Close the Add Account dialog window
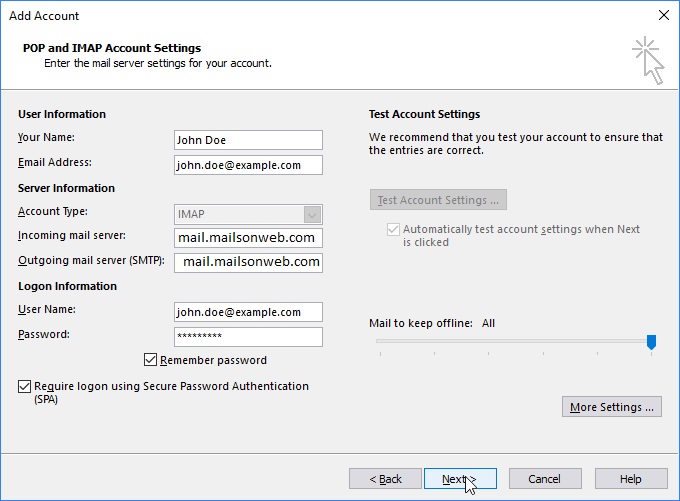The height and width of the screenshot is (501, 680). 662,15
